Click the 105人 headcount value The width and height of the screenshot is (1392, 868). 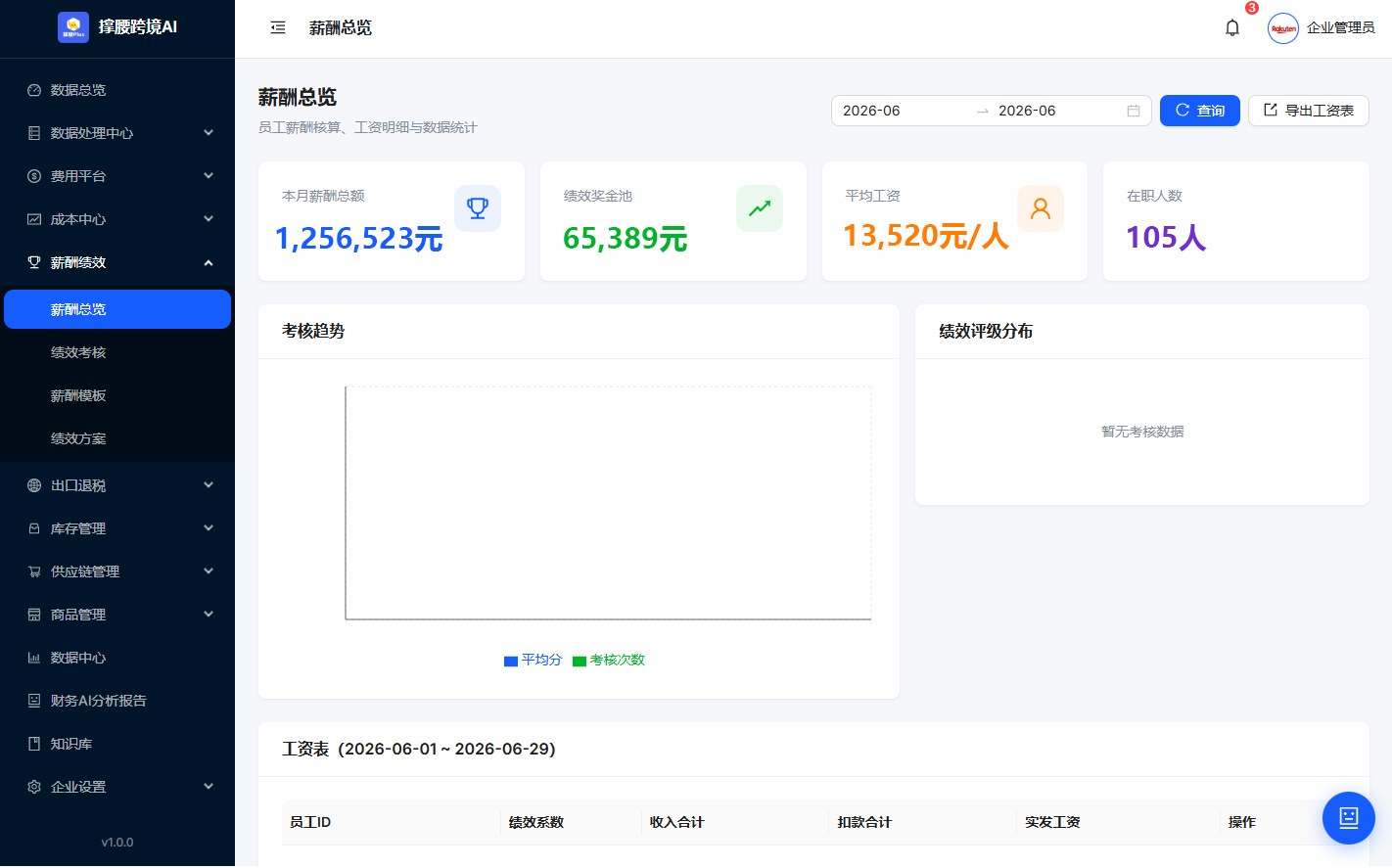coord(1166,237)
